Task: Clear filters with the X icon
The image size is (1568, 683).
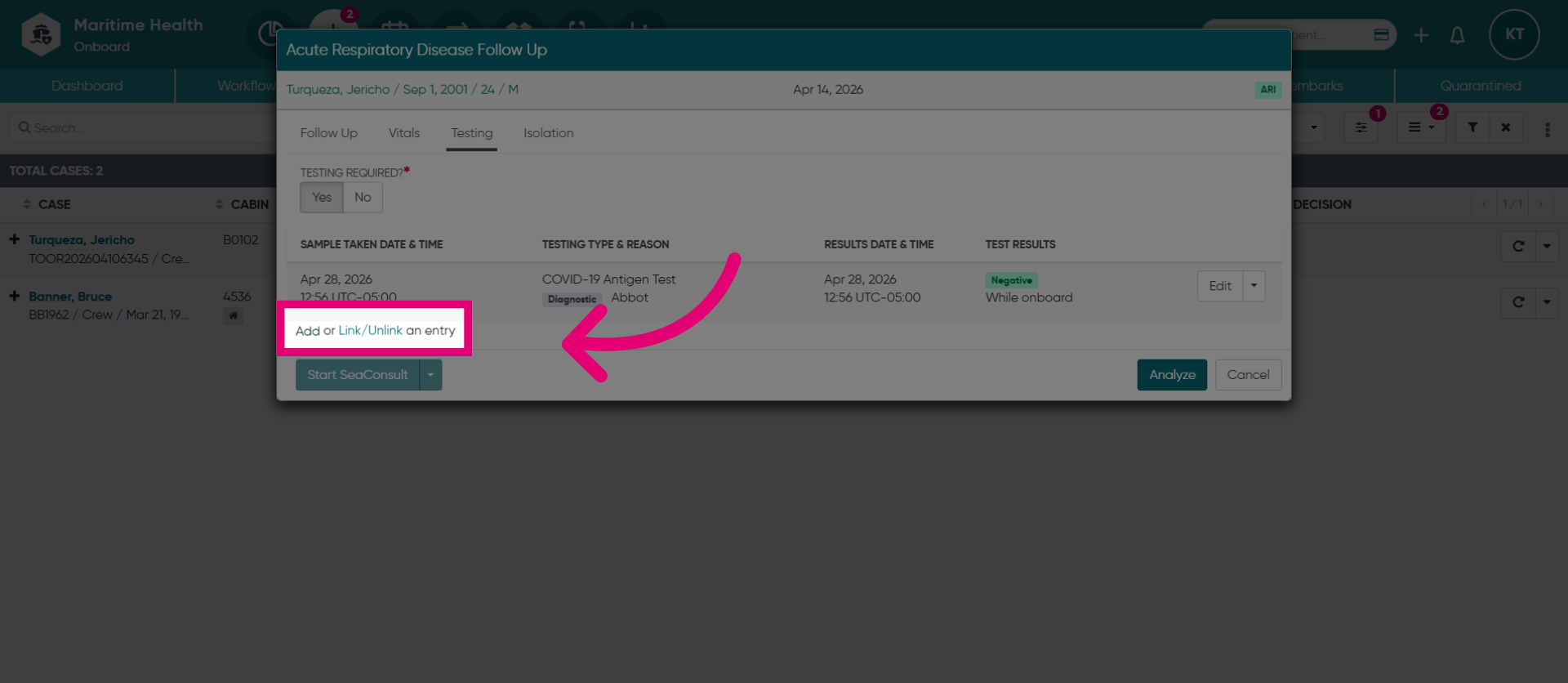Action: [1505, 127]
